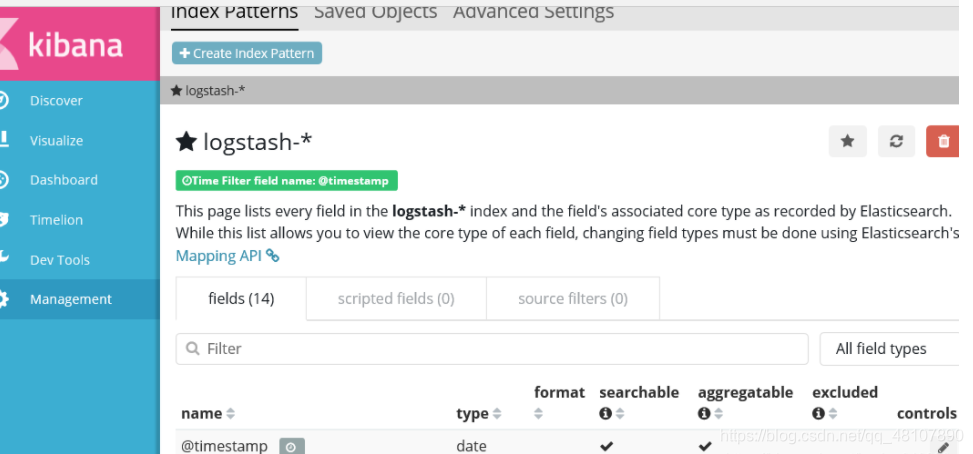Switch to Advanced Settings tab

coord(533,12)
